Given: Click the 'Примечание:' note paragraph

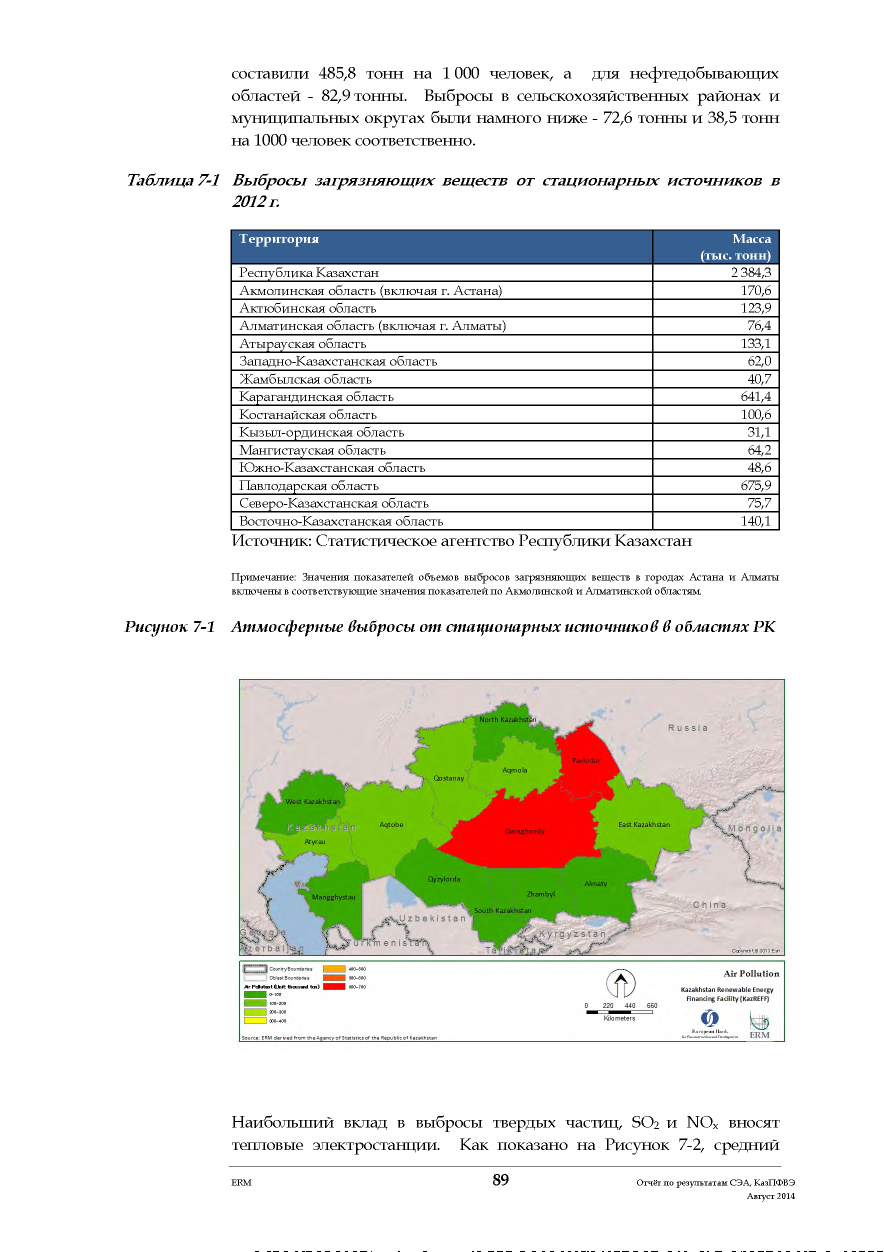Looking at the screenshot, I should click(x=505, y=584).
